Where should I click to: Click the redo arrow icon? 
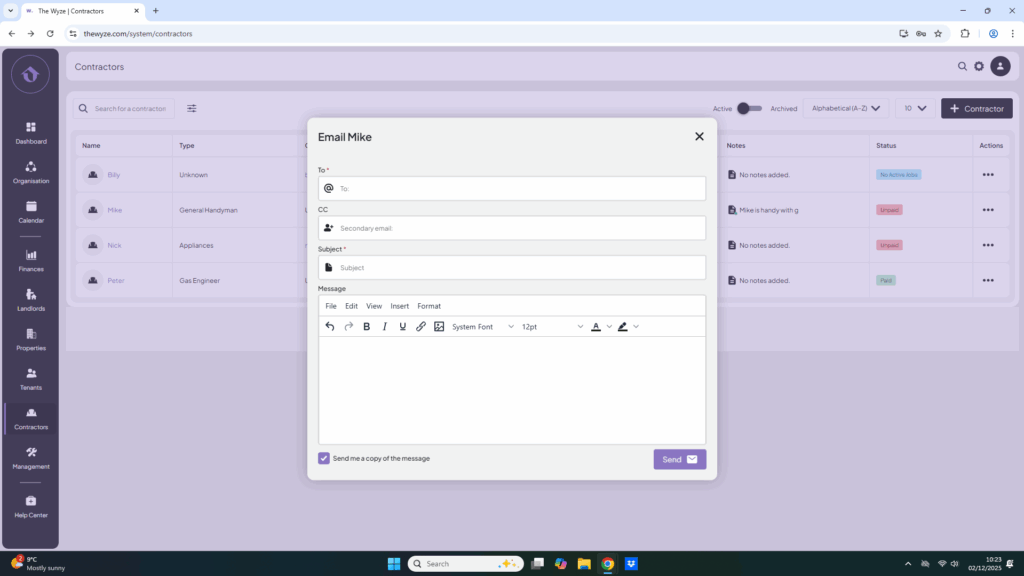click(349, 327)
